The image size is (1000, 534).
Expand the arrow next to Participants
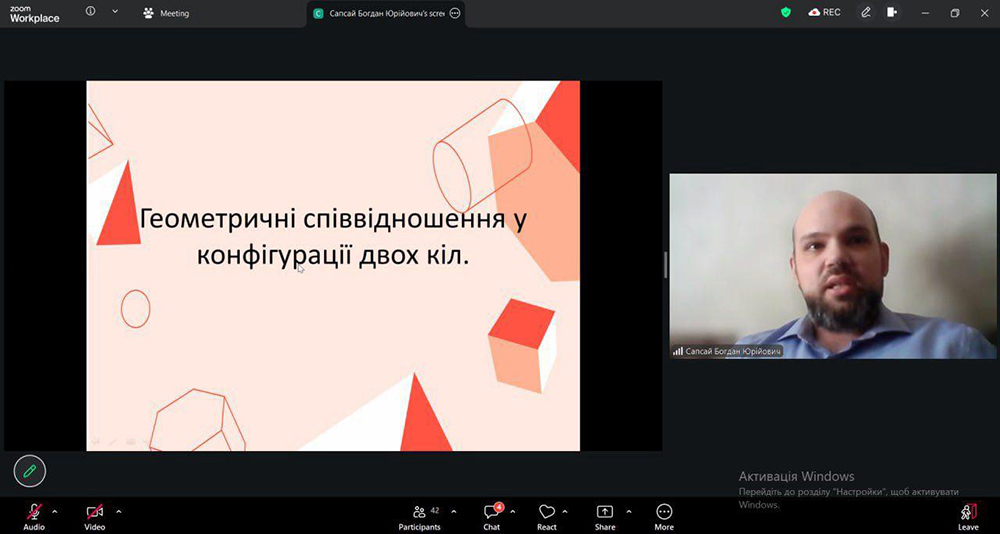[x=454, y=511]
